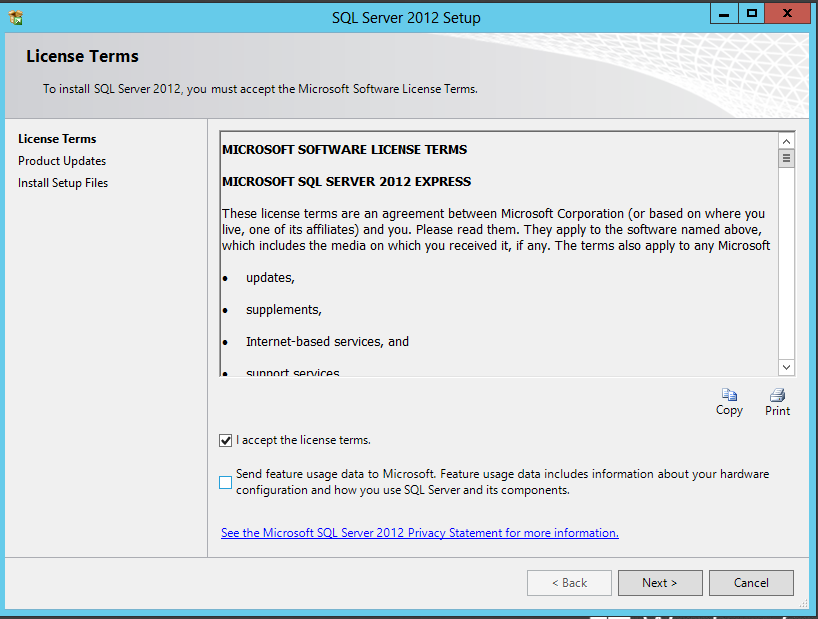Click the Print license terms icon

pos(777,395)
